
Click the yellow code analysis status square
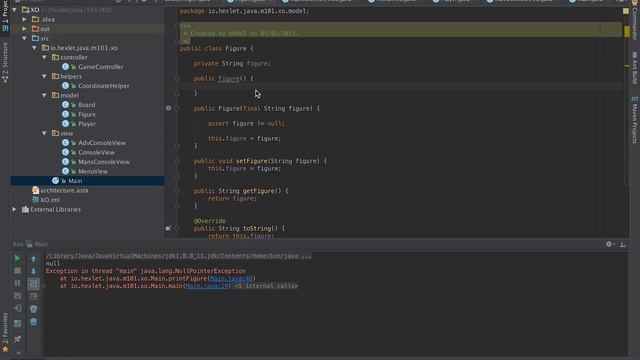coord(626,11)
